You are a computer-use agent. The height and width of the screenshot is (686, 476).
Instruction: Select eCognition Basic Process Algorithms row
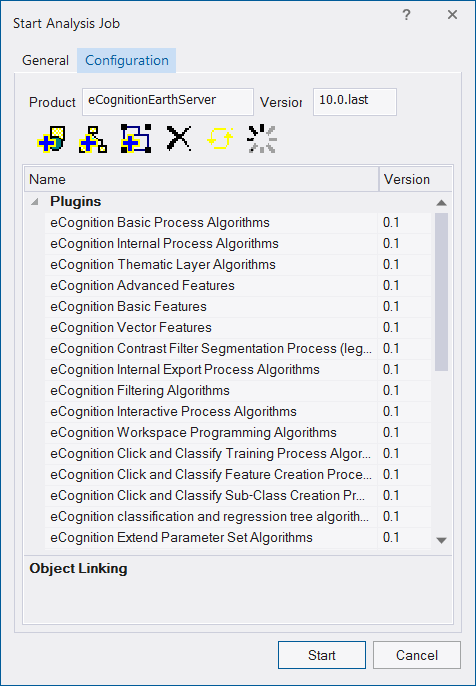(238, 223)
